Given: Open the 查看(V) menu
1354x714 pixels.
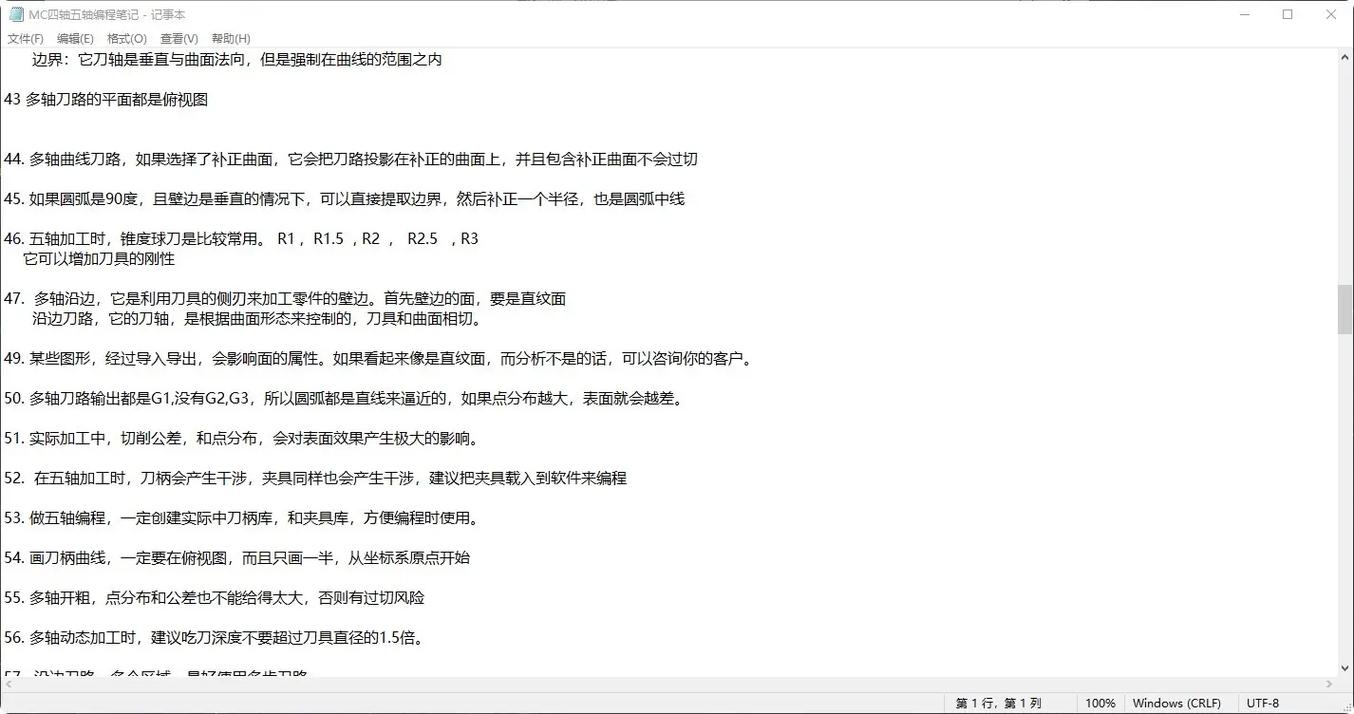Looking at the screenshot, I should pos(177,38).
